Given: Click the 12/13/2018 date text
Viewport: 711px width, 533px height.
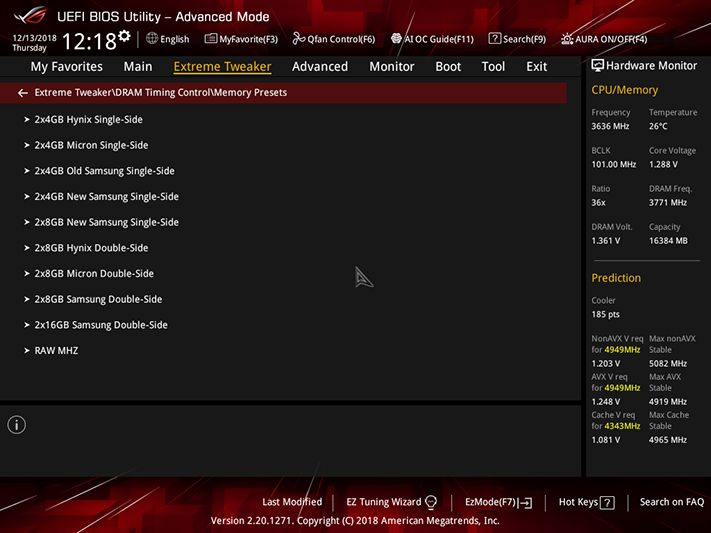Looking at the screenshot, I should click(x=34, y=38).
